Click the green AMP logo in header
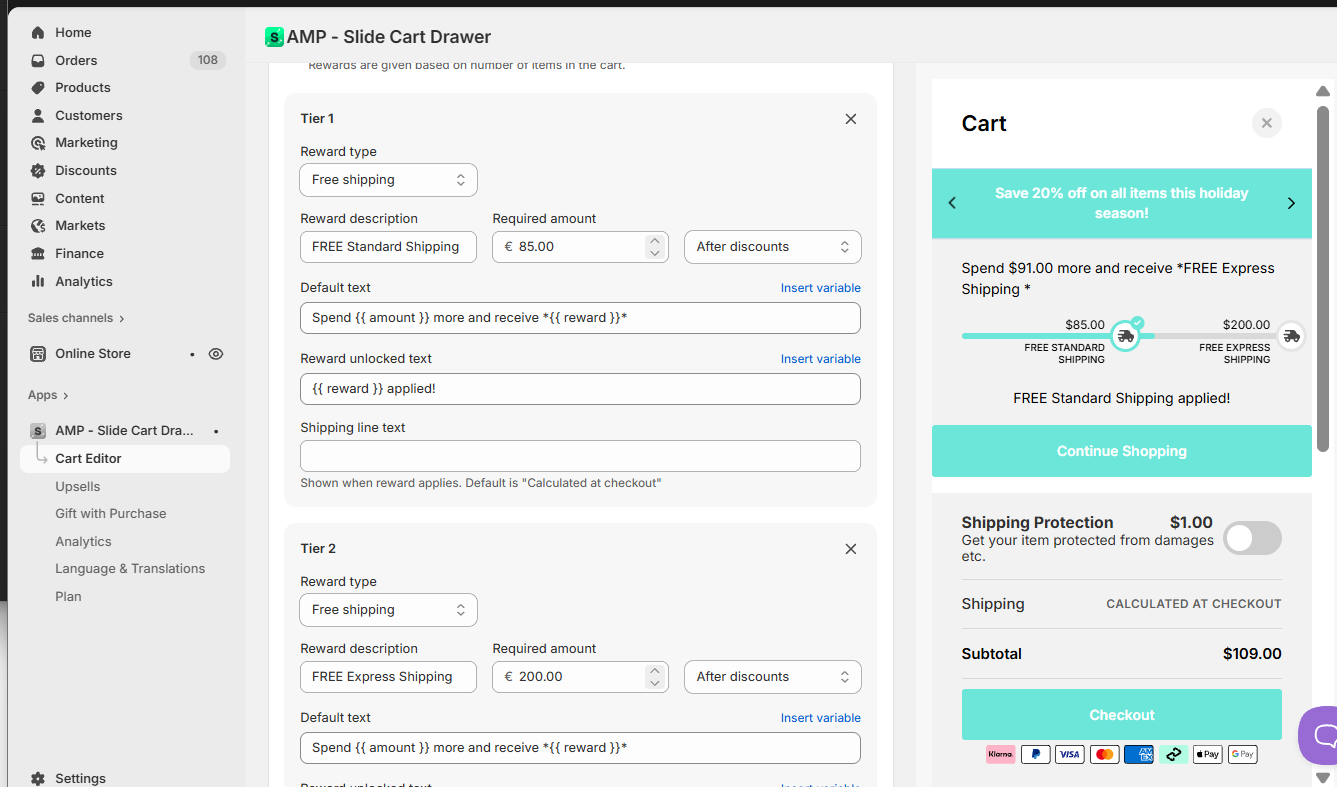Image resolution: width=1337 pixels, height=787 pixels. click(x=274, y=37)
